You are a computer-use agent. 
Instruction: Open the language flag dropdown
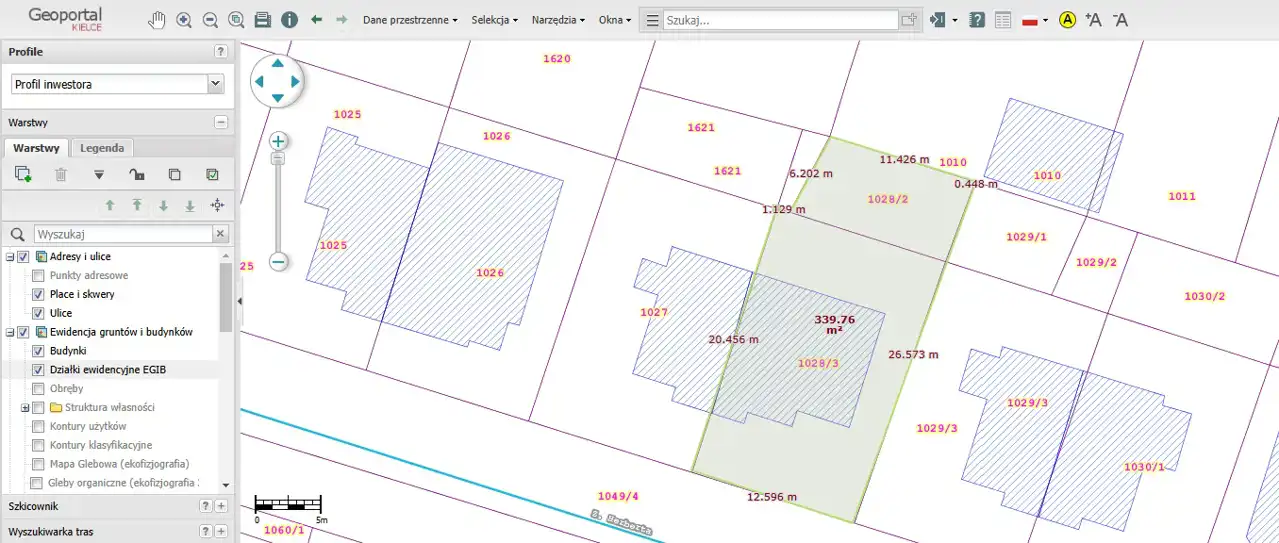1034,20
